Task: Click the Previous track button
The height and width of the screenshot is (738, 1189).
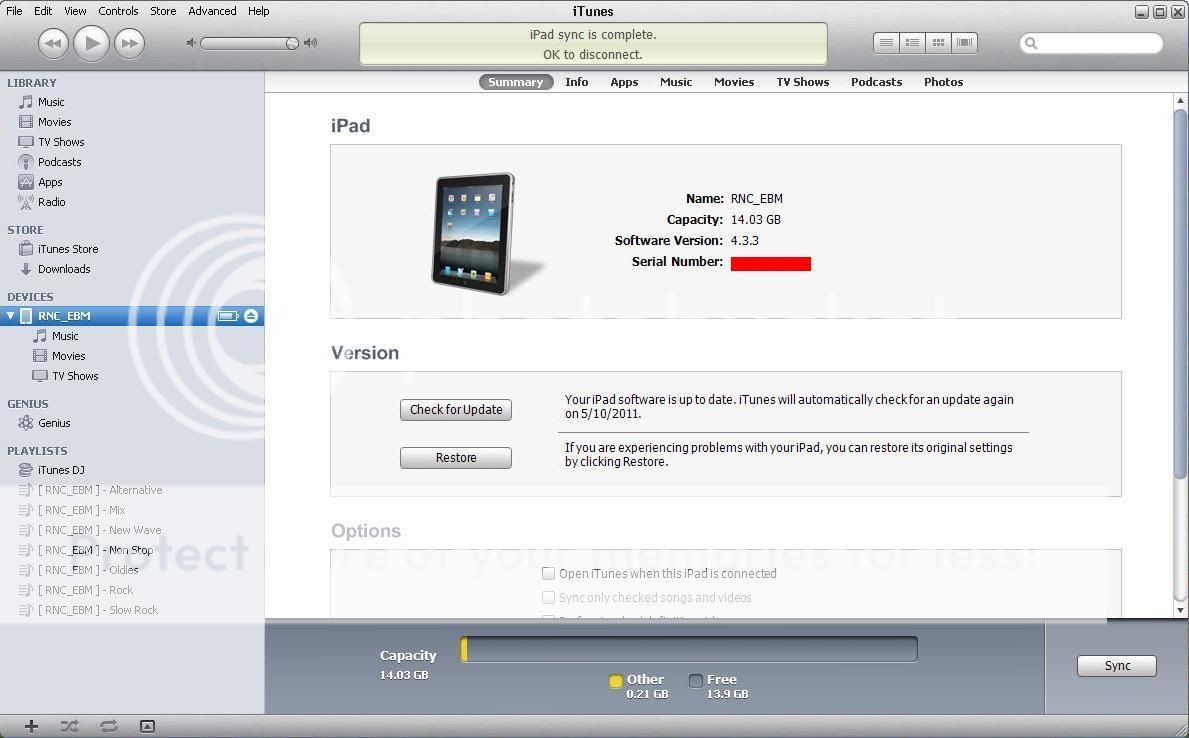Action: (x=53, y=43)
